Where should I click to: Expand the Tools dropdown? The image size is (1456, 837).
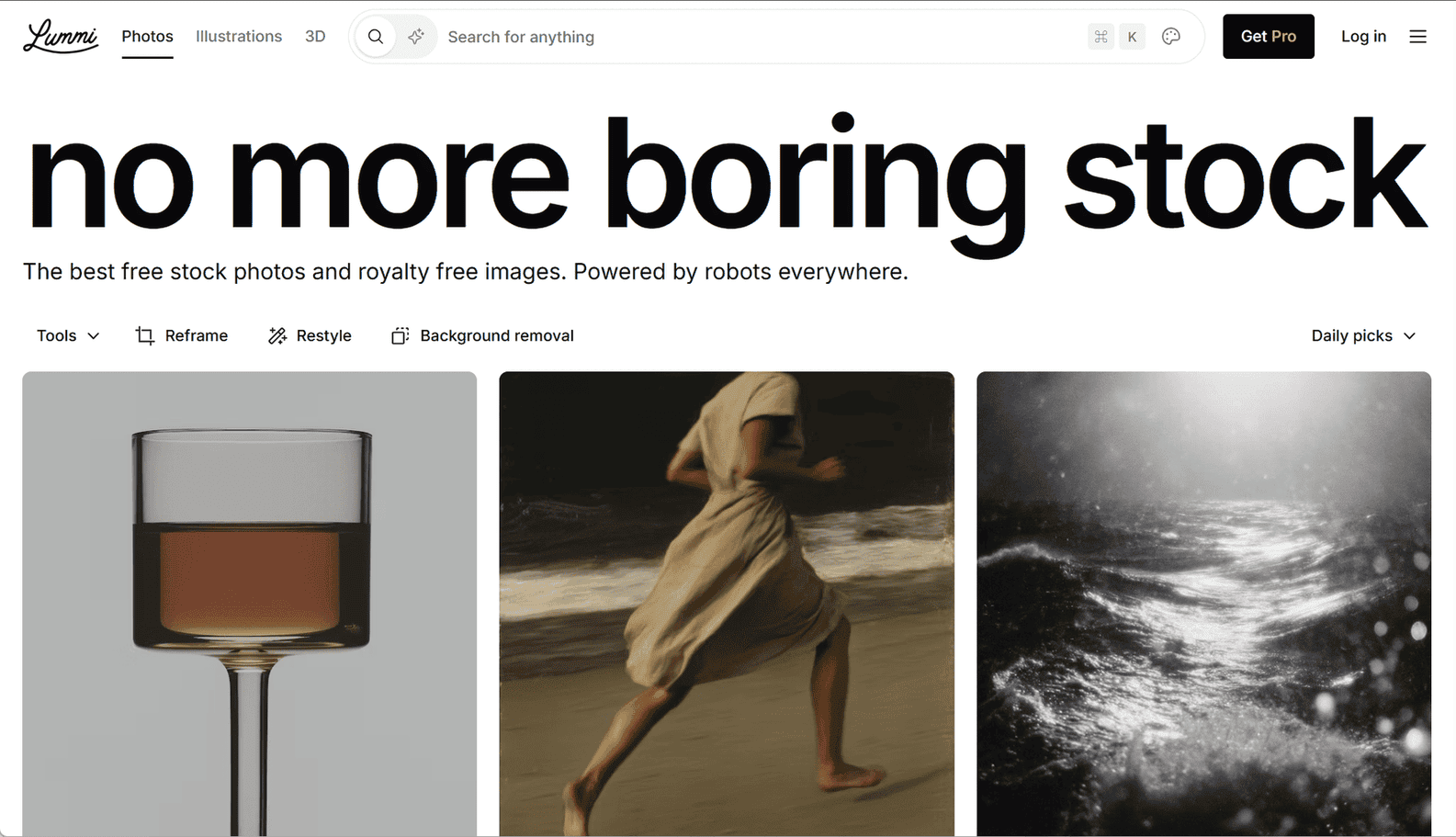tap(68, 335)
